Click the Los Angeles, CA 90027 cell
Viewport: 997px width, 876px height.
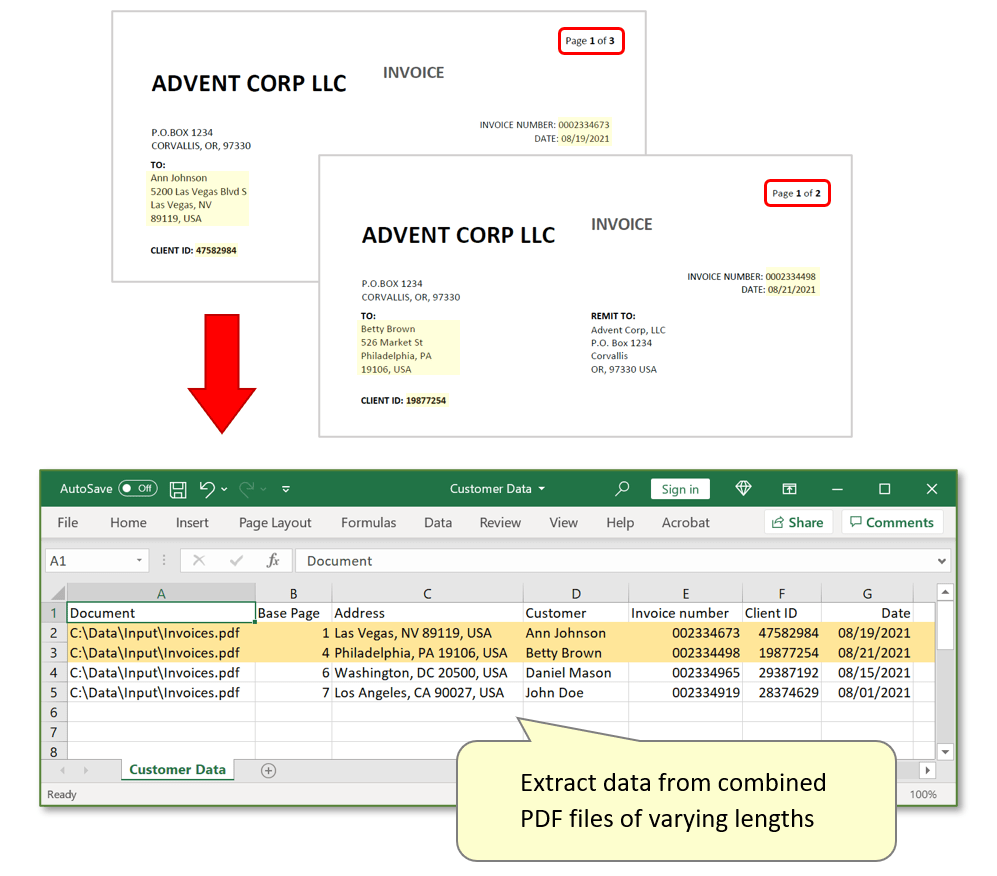[x=427, y=692]
